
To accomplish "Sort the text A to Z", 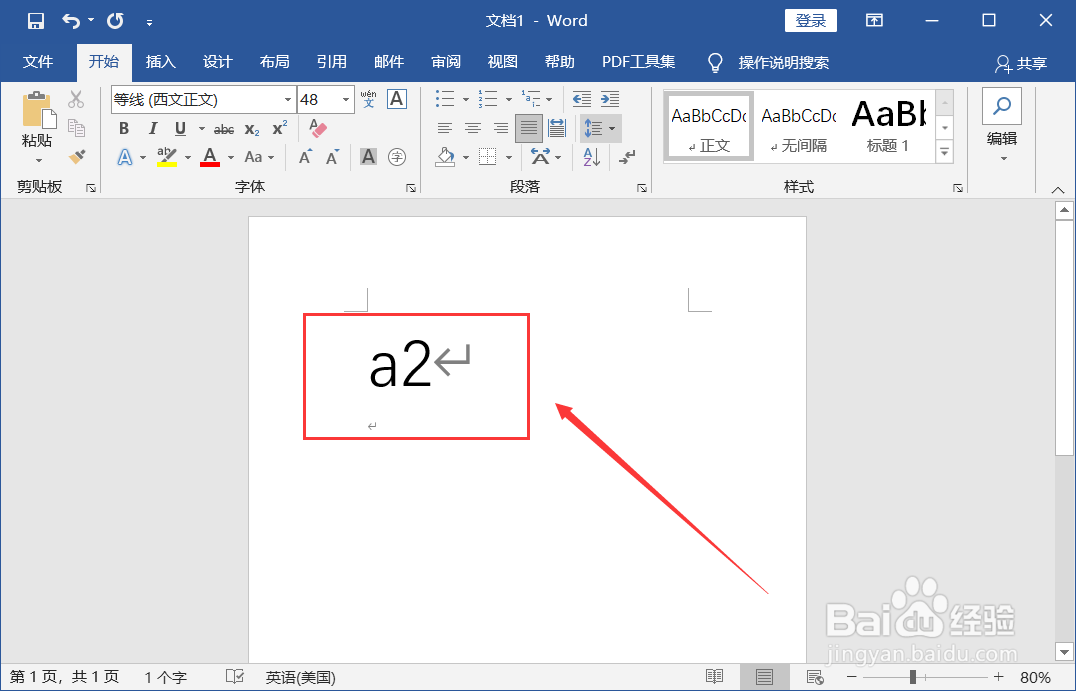I will coord(592,157).
